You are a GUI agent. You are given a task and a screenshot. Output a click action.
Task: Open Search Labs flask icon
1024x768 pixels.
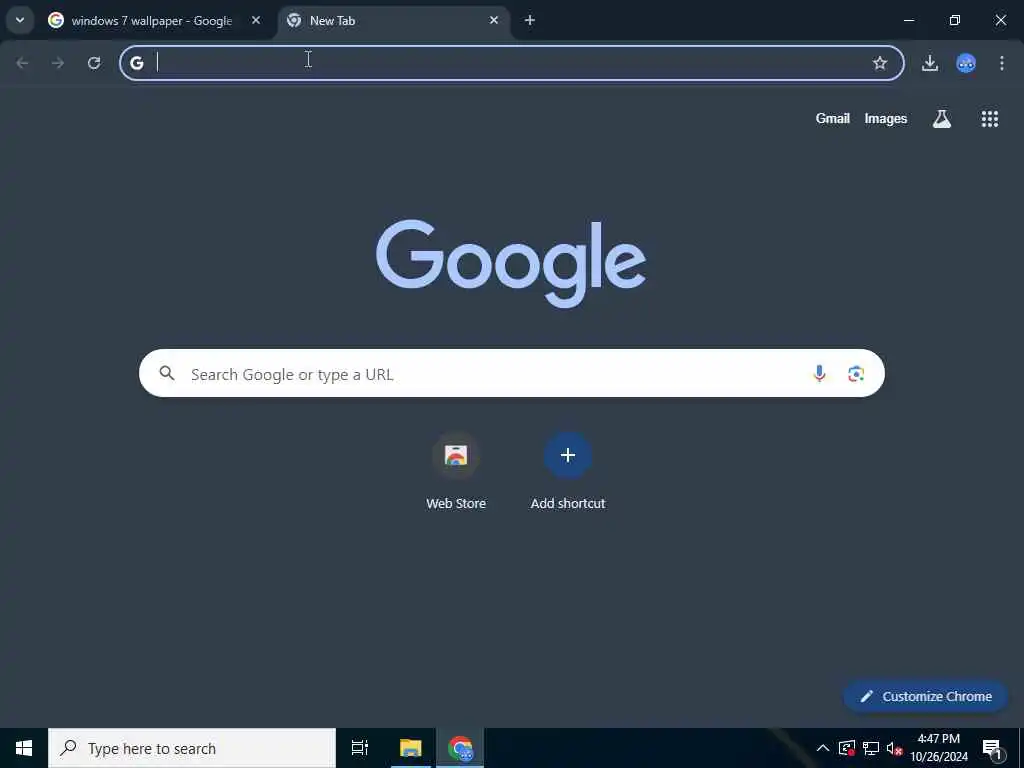[942, 118]
